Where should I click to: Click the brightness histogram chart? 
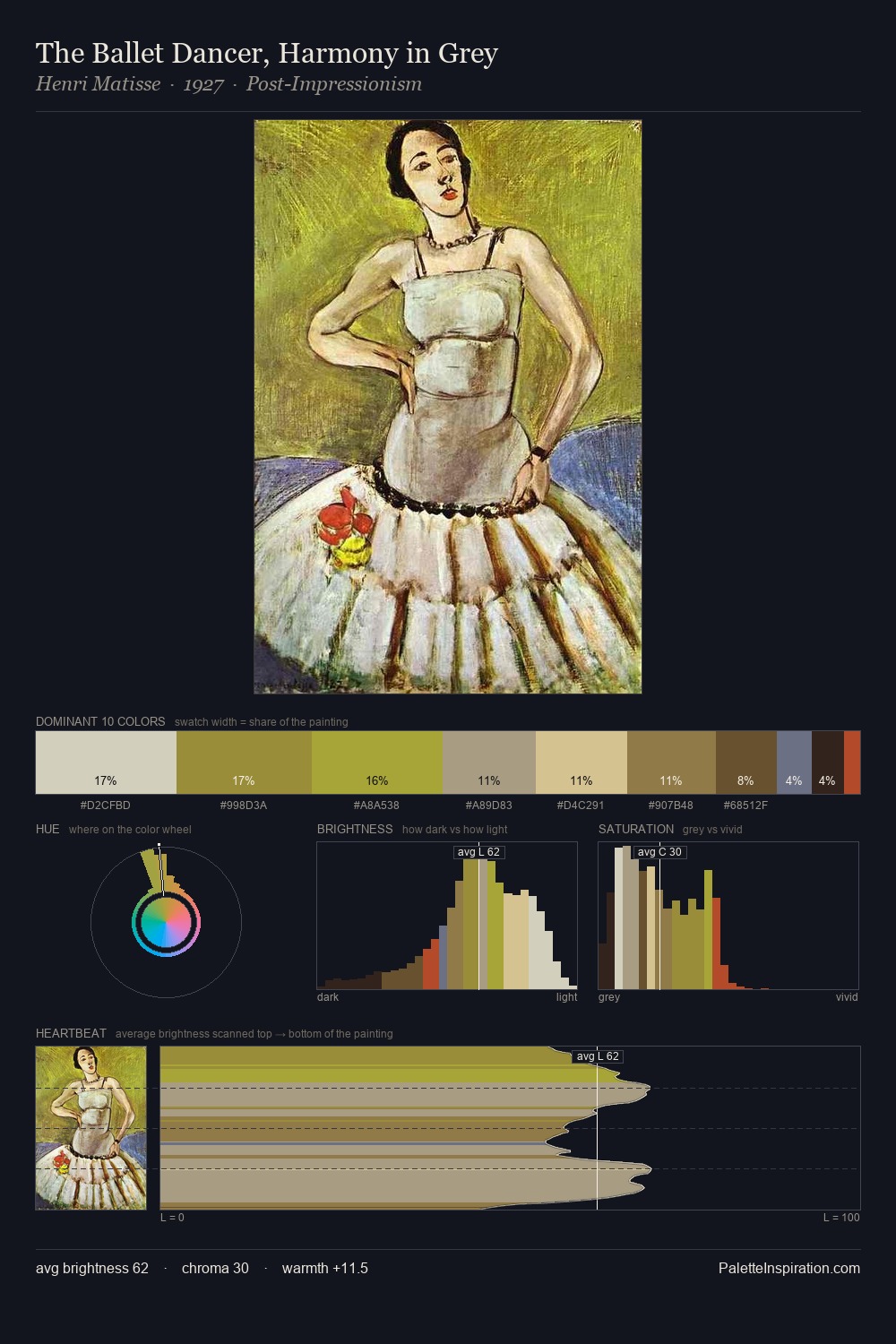(447, 916)
